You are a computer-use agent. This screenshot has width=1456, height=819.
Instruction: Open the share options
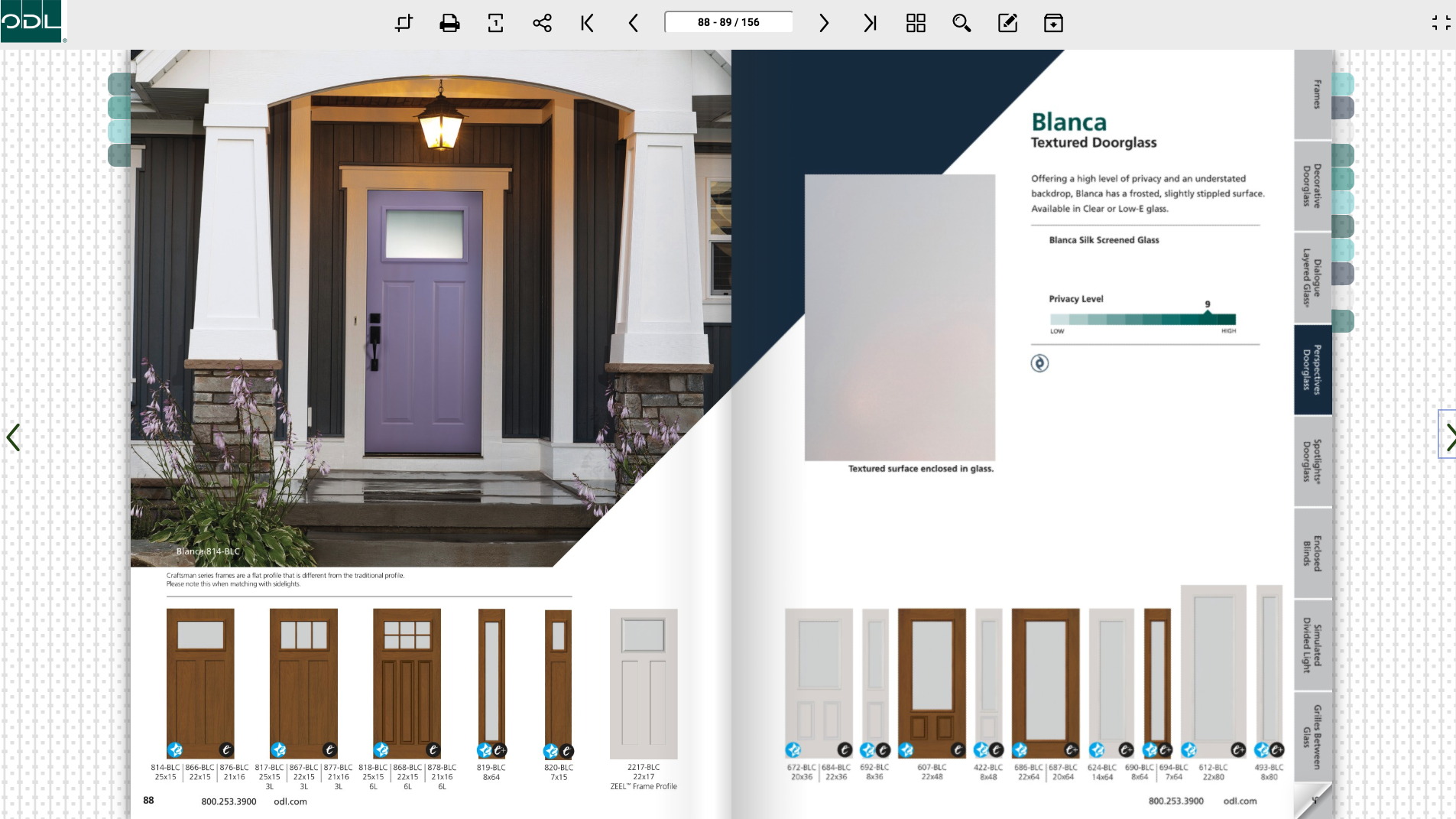tap(541, 23)
